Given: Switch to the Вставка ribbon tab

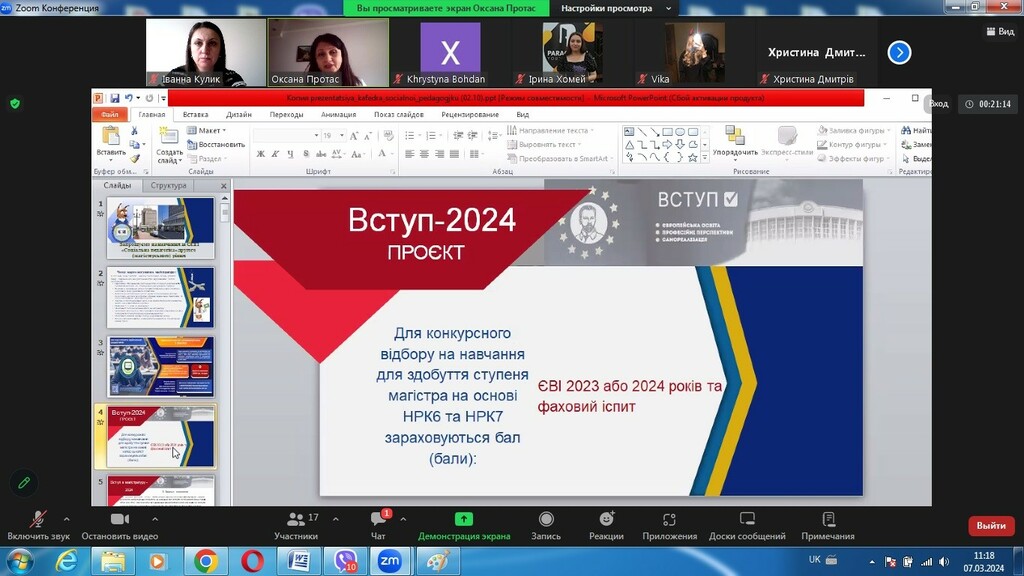Looking at the screenshot, I should click(196, 114).
